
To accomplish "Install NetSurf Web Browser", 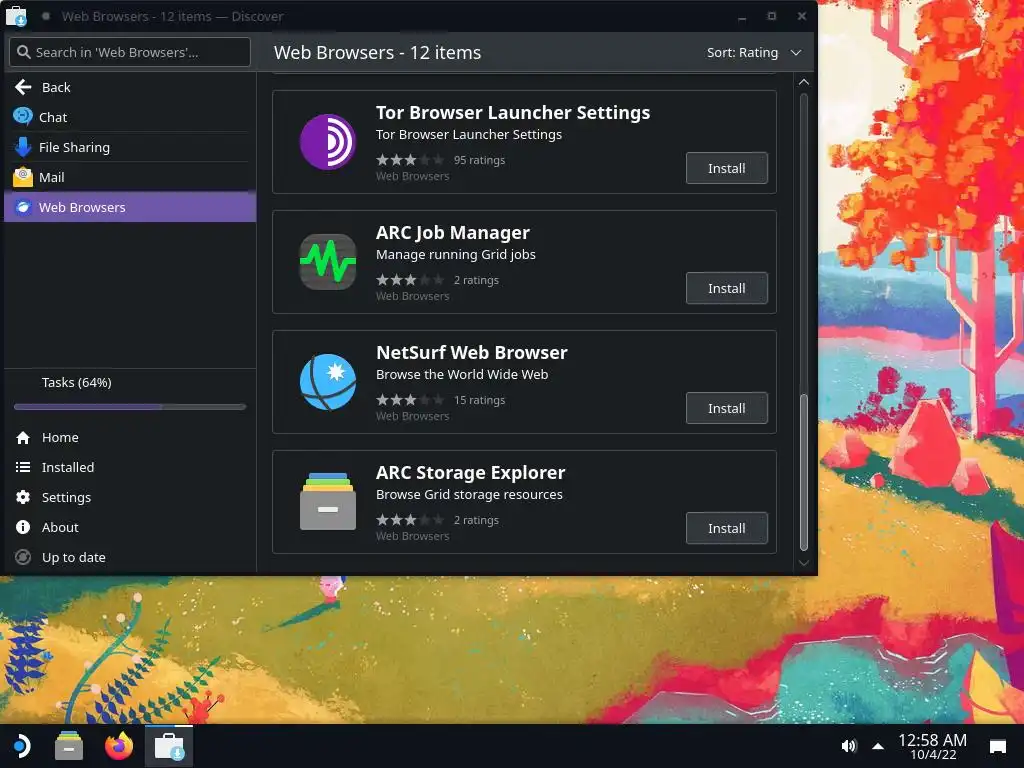I will pos(726,408).
